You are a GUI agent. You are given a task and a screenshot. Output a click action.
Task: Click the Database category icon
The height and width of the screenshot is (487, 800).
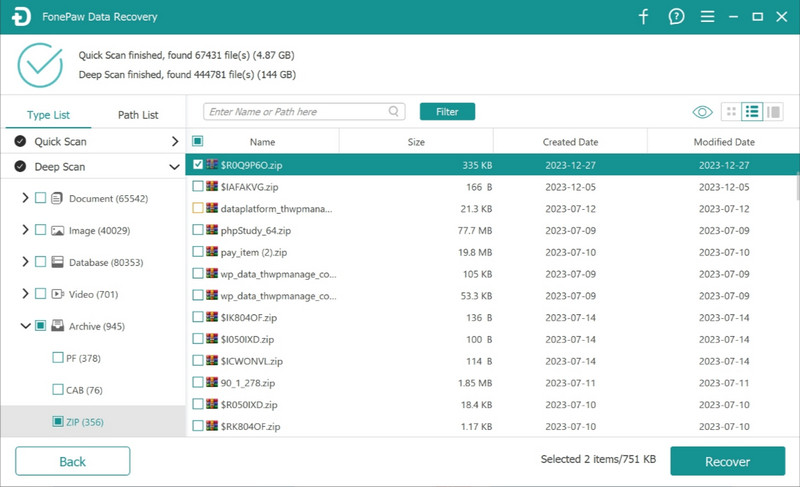click(x=57, y=262)
